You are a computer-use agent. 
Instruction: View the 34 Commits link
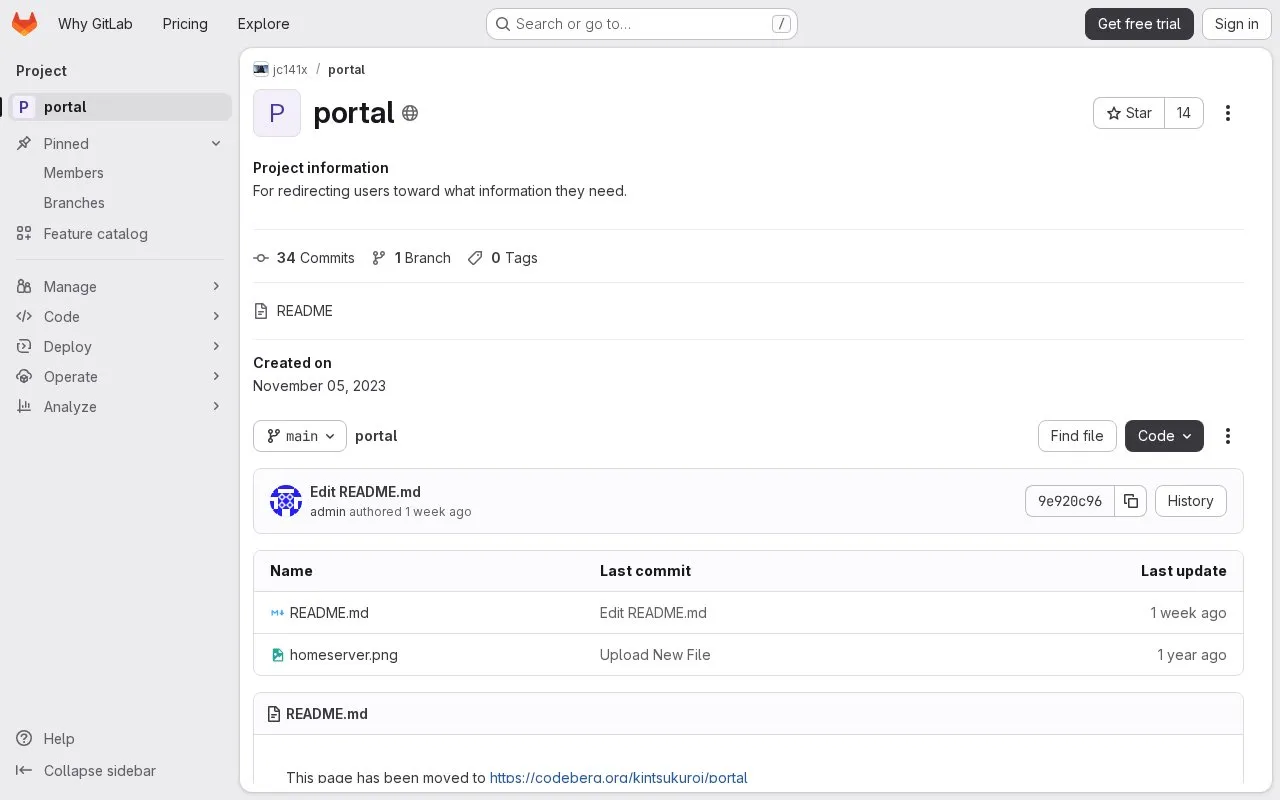(304, 258)
